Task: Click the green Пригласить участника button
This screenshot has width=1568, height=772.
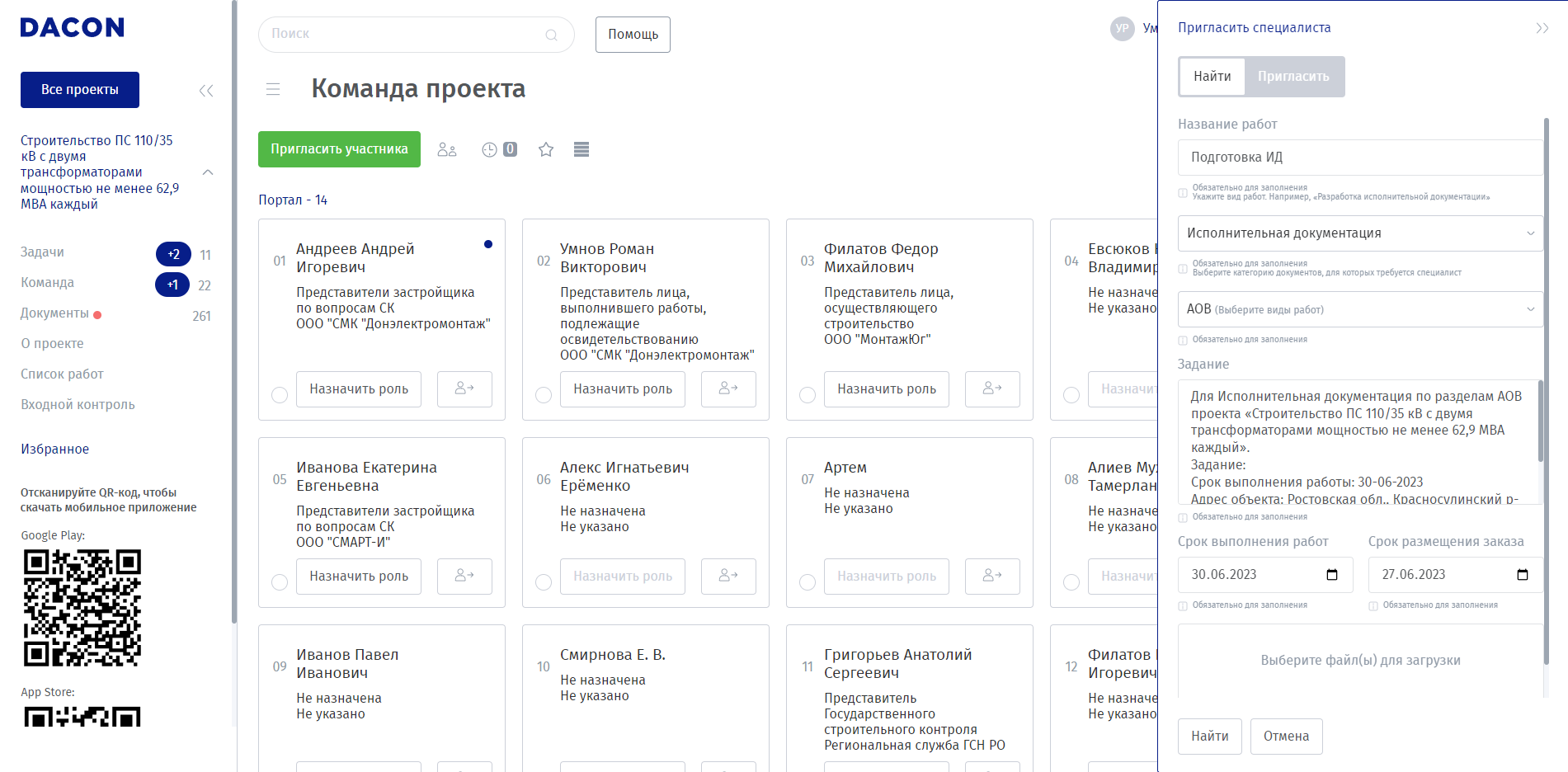Action: click(x=339, y=149)
